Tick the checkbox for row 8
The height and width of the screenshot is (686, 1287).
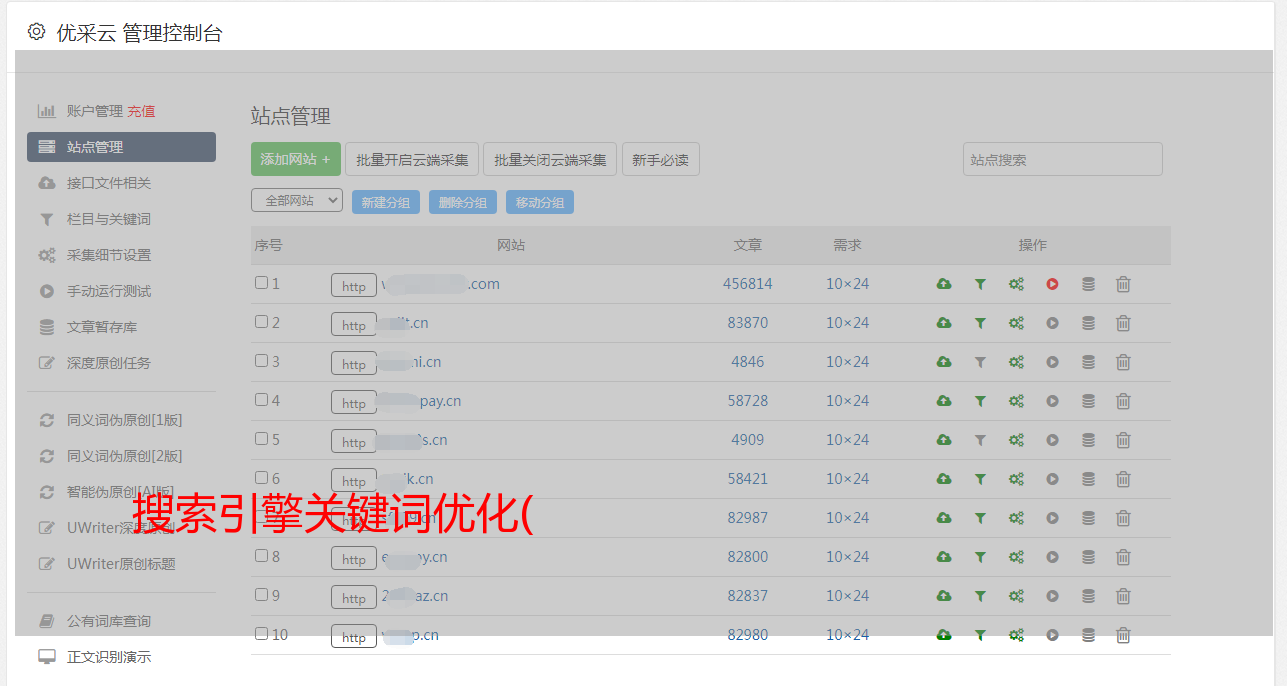click(261, 556)
